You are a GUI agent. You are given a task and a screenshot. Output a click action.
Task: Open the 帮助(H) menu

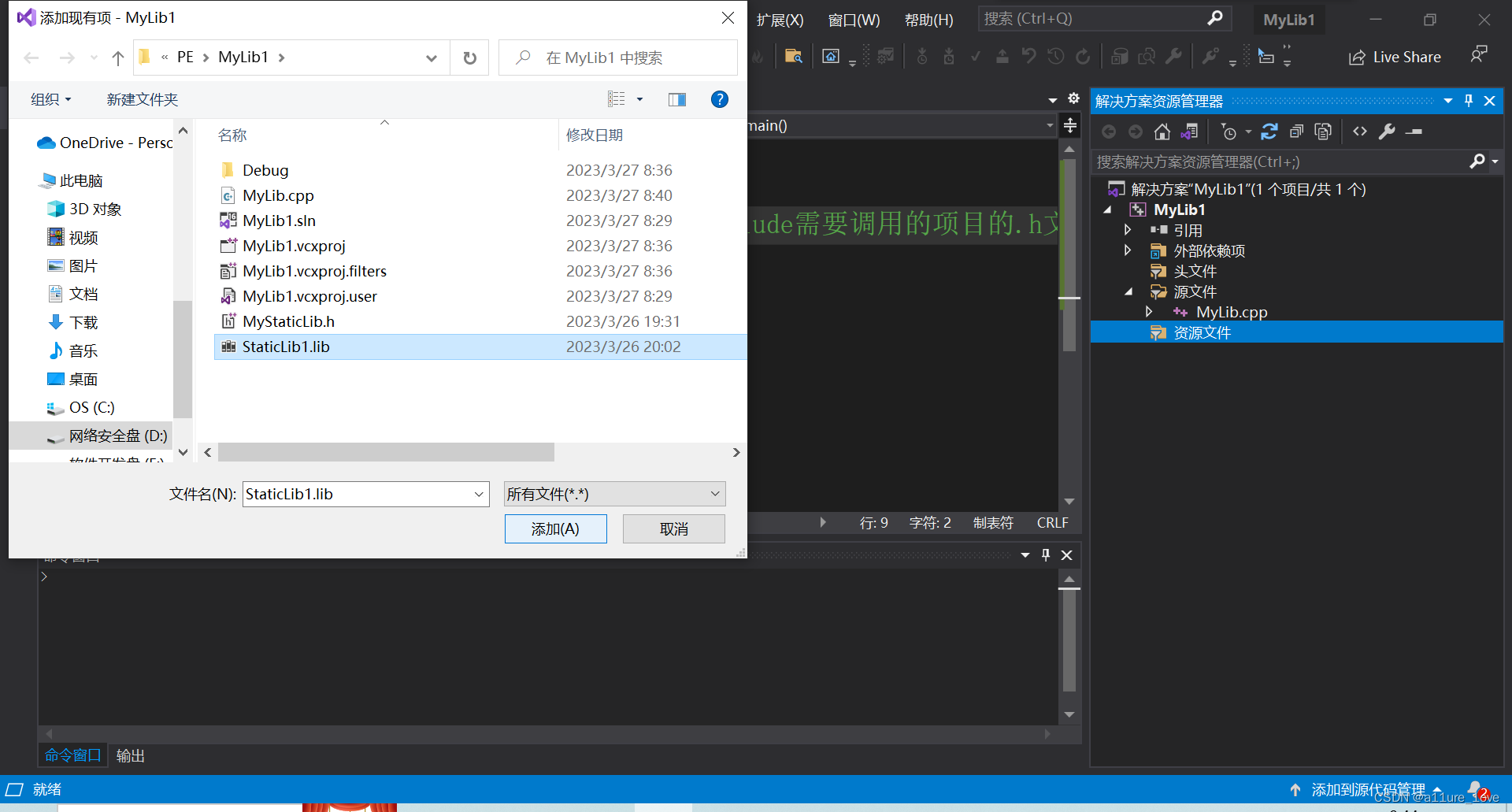929,20
